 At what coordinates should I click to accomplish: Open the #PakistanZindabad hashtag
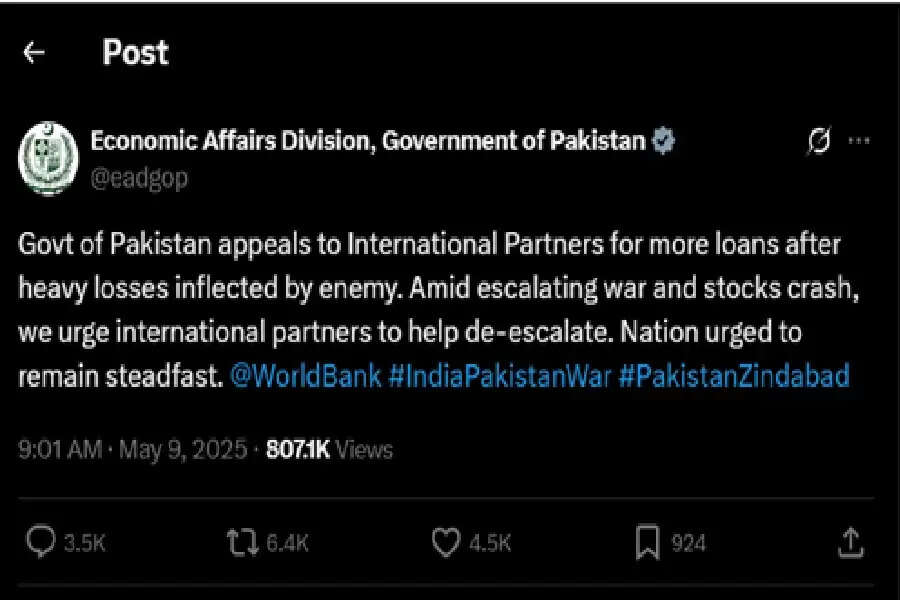coord(734,377)
